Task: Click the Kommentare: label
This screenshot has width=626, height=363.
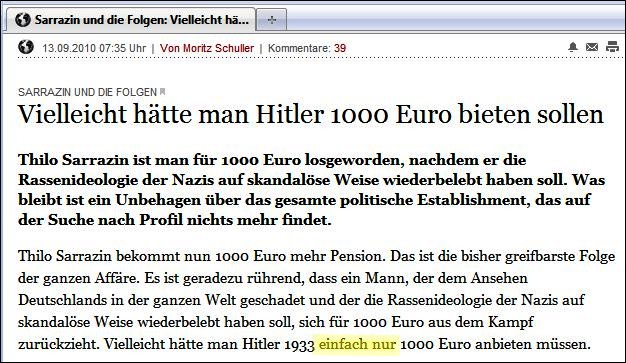Action: pos(299,48)
